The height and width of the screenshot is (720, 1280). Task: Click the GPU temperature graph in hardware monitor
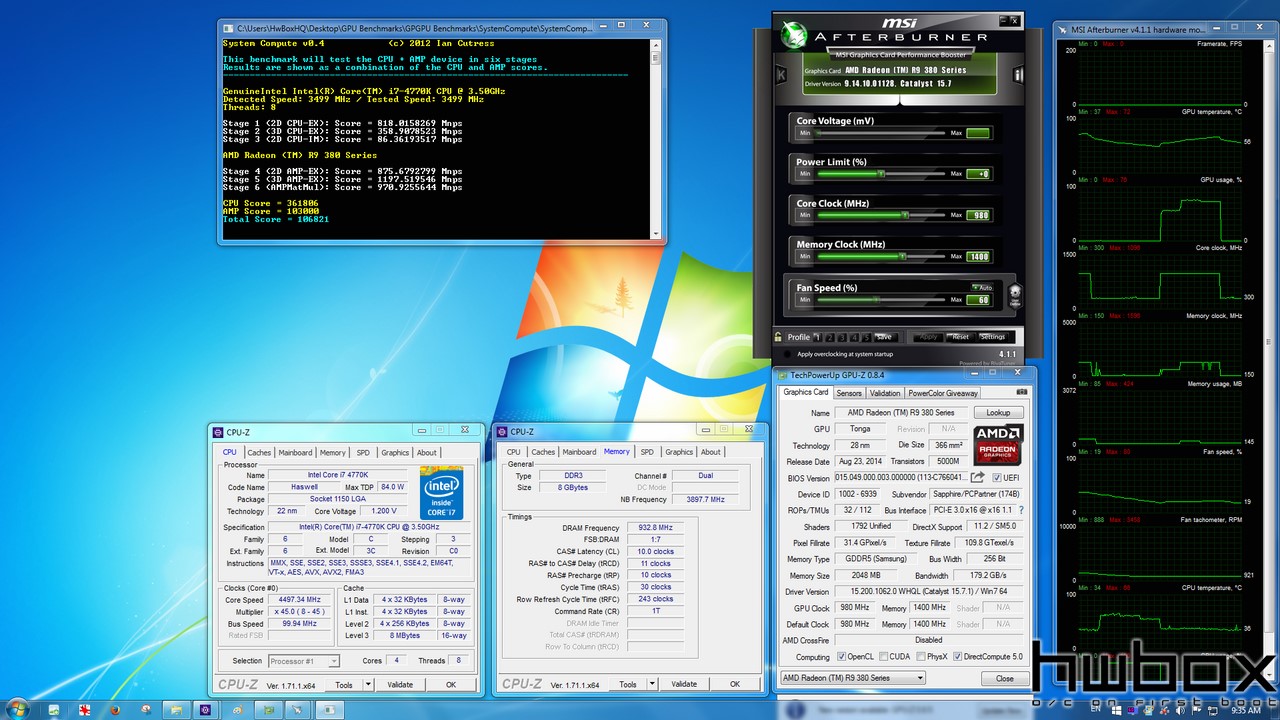(x=1158, y=145)
